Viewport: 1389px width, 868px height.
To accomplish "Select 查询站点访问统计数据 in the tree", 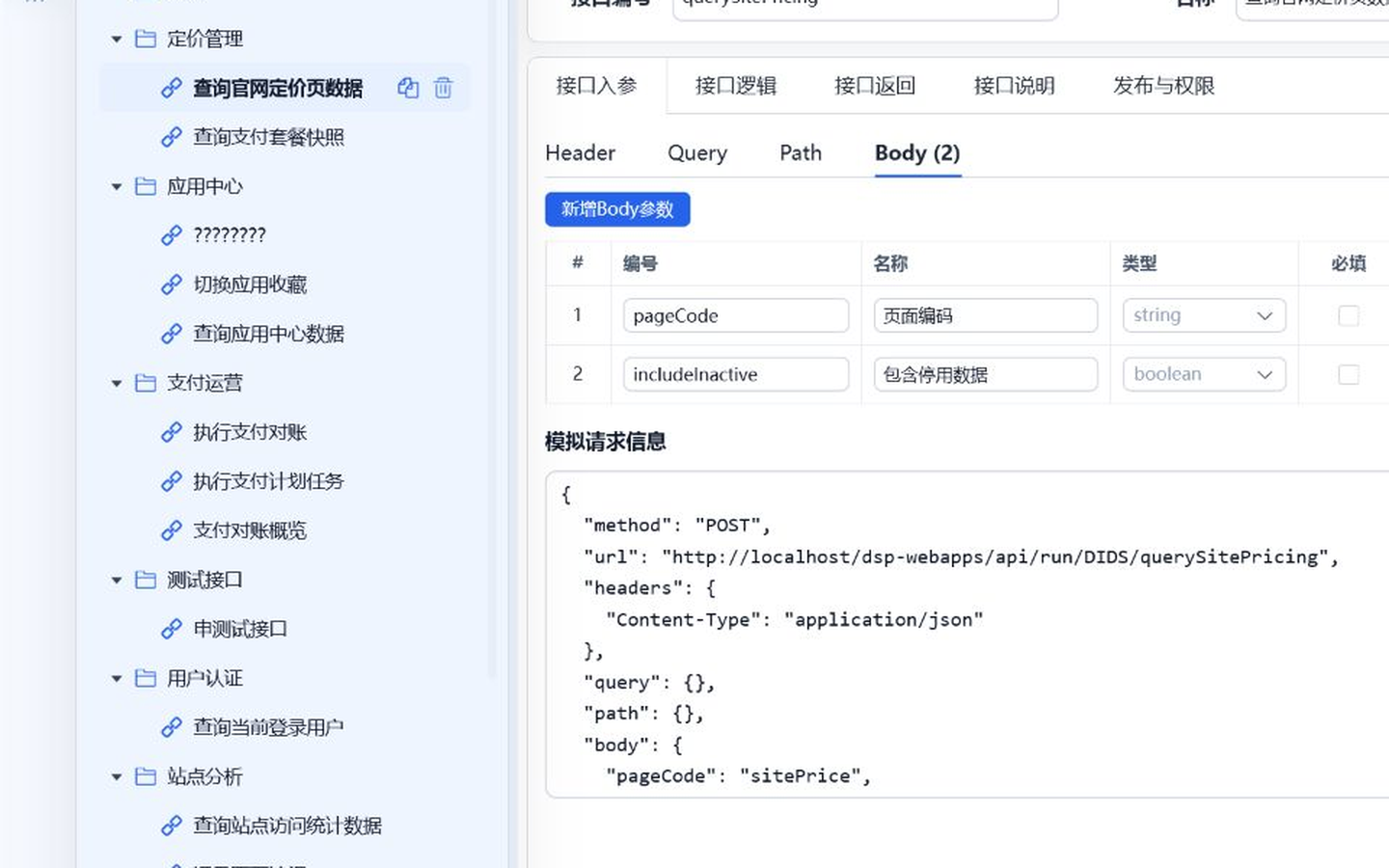I will click(287, 826).
